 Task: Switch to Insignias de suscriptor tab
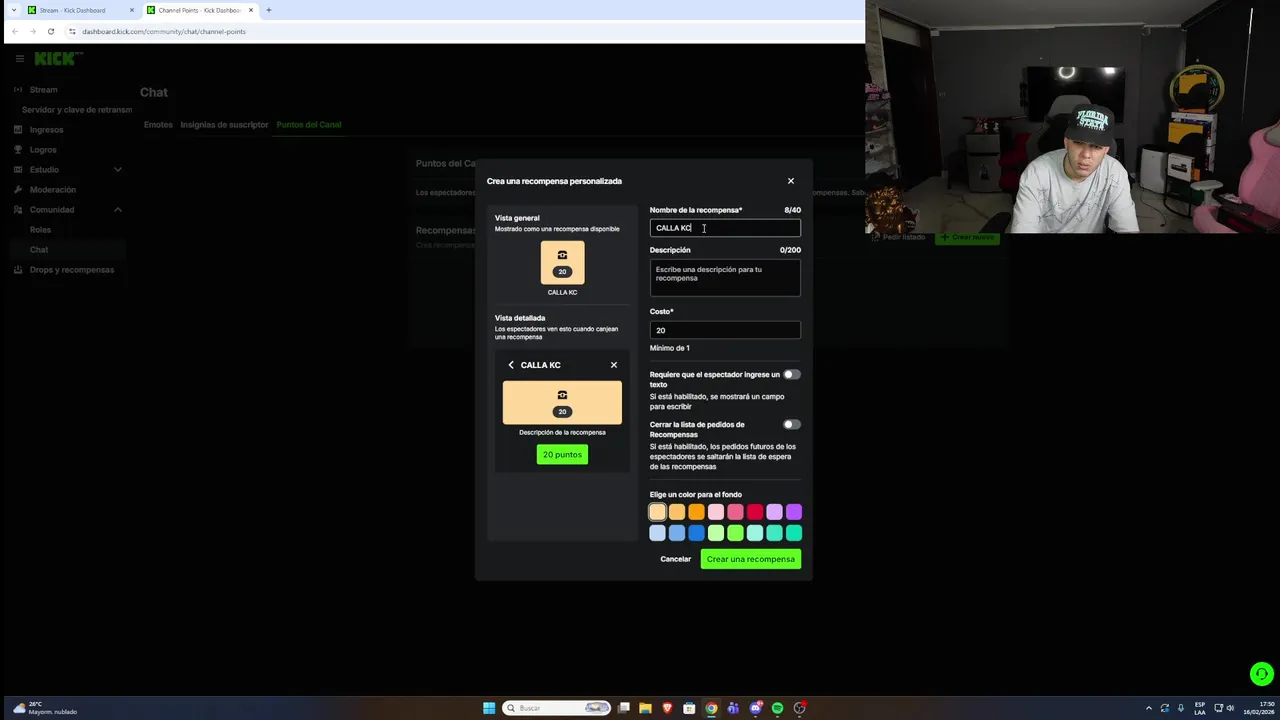pyautogui.click(x=224, y=125)
